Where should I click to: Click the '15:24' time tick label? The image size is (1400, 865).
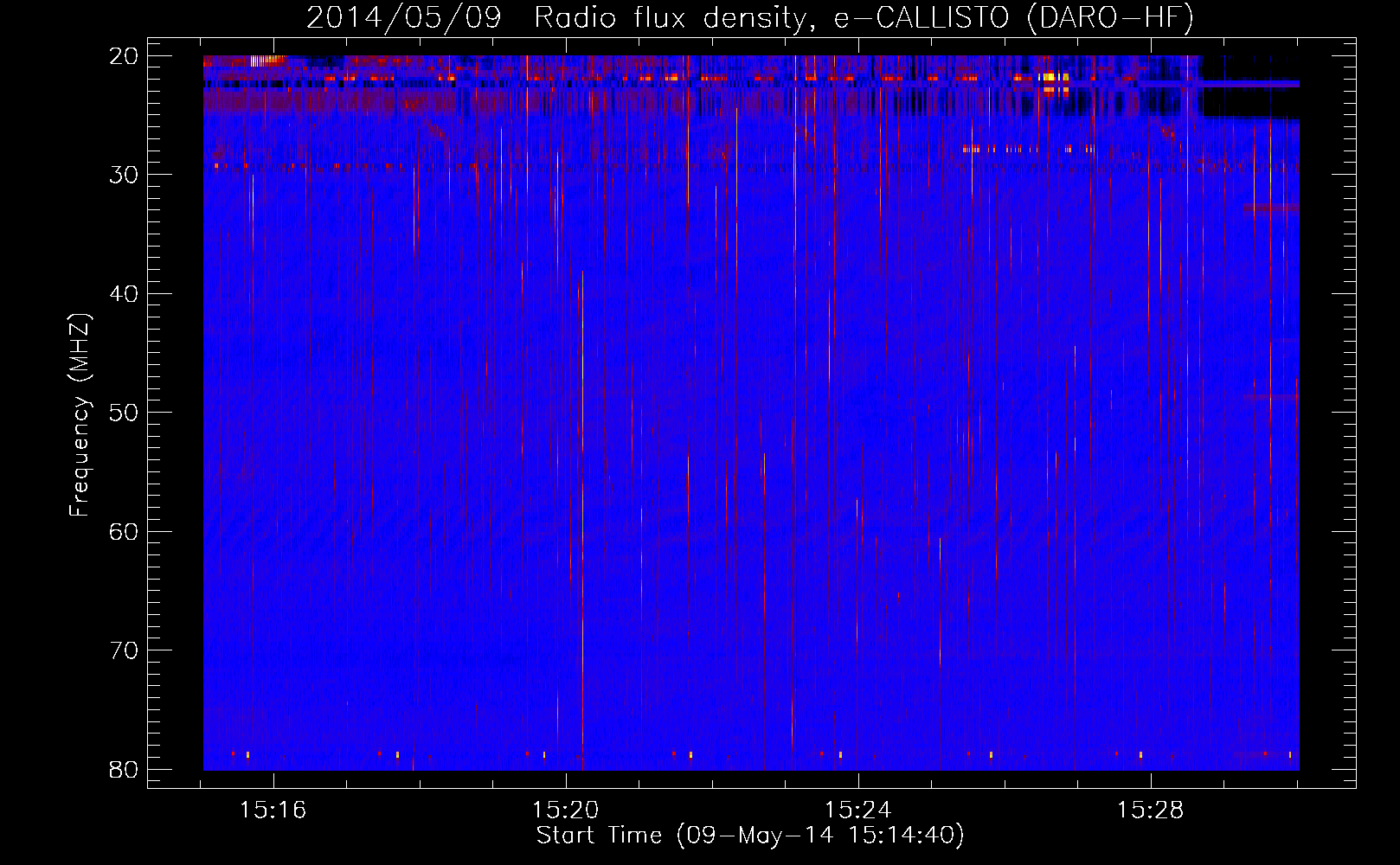[x=858, y=810]
